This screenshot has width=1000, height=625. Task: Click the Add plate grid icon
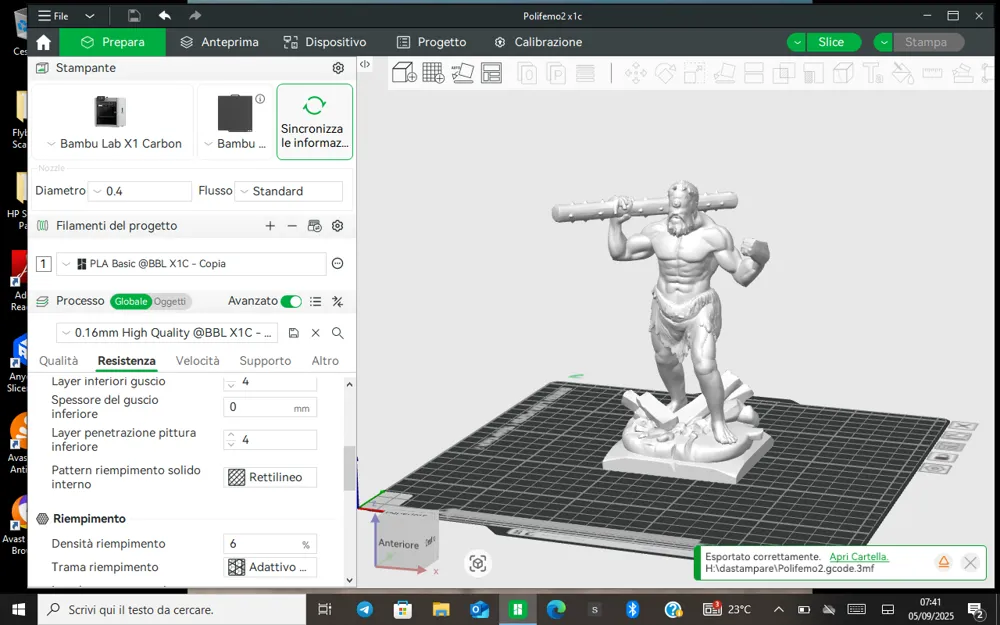click(x=433, y=73)
